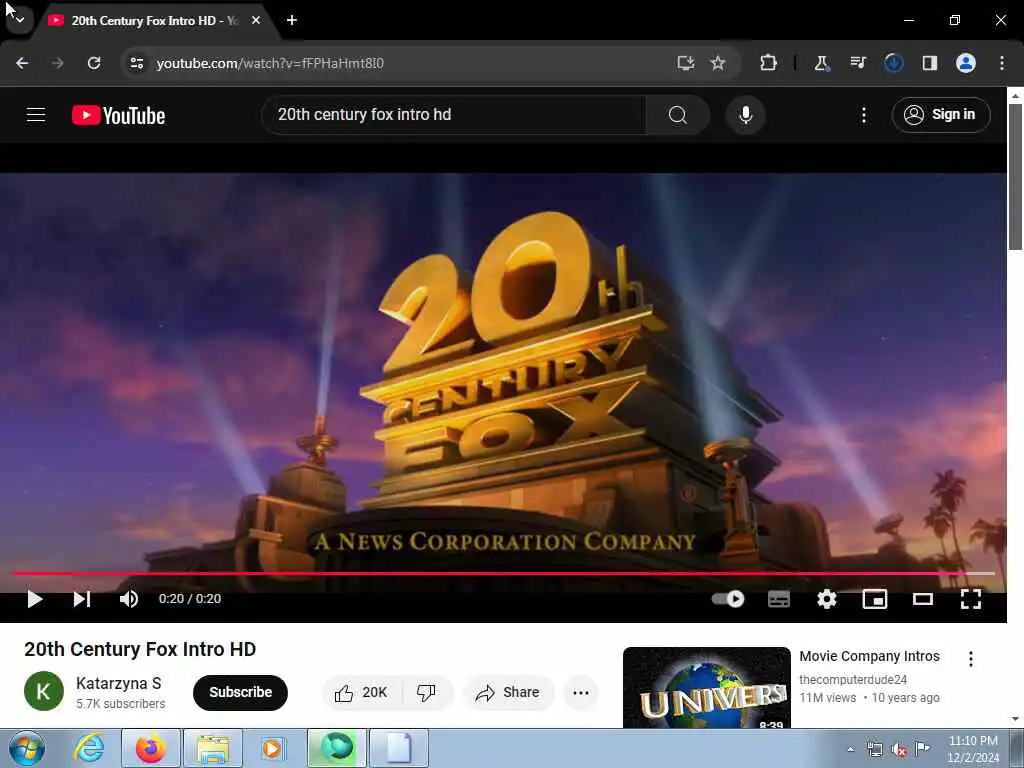Like the video with 20K likes

361,693
